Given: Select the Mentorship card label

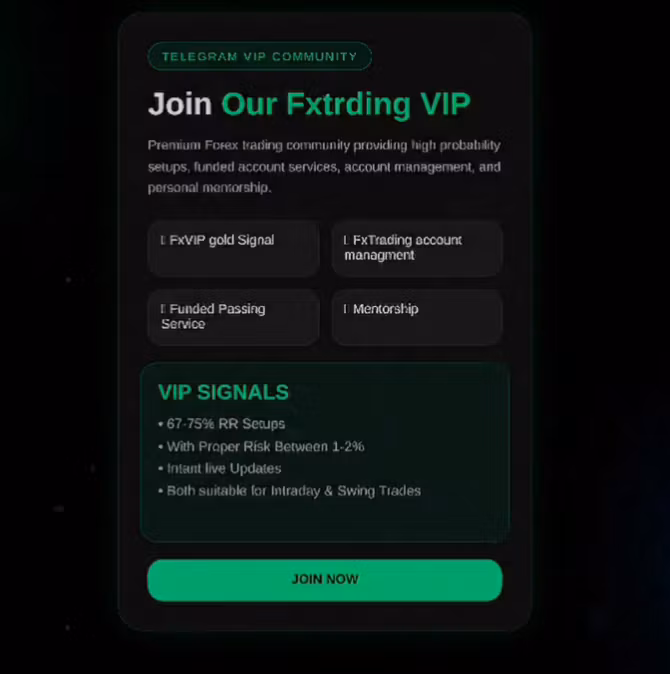Looking at the screenshot, I should tap(385, 309).
